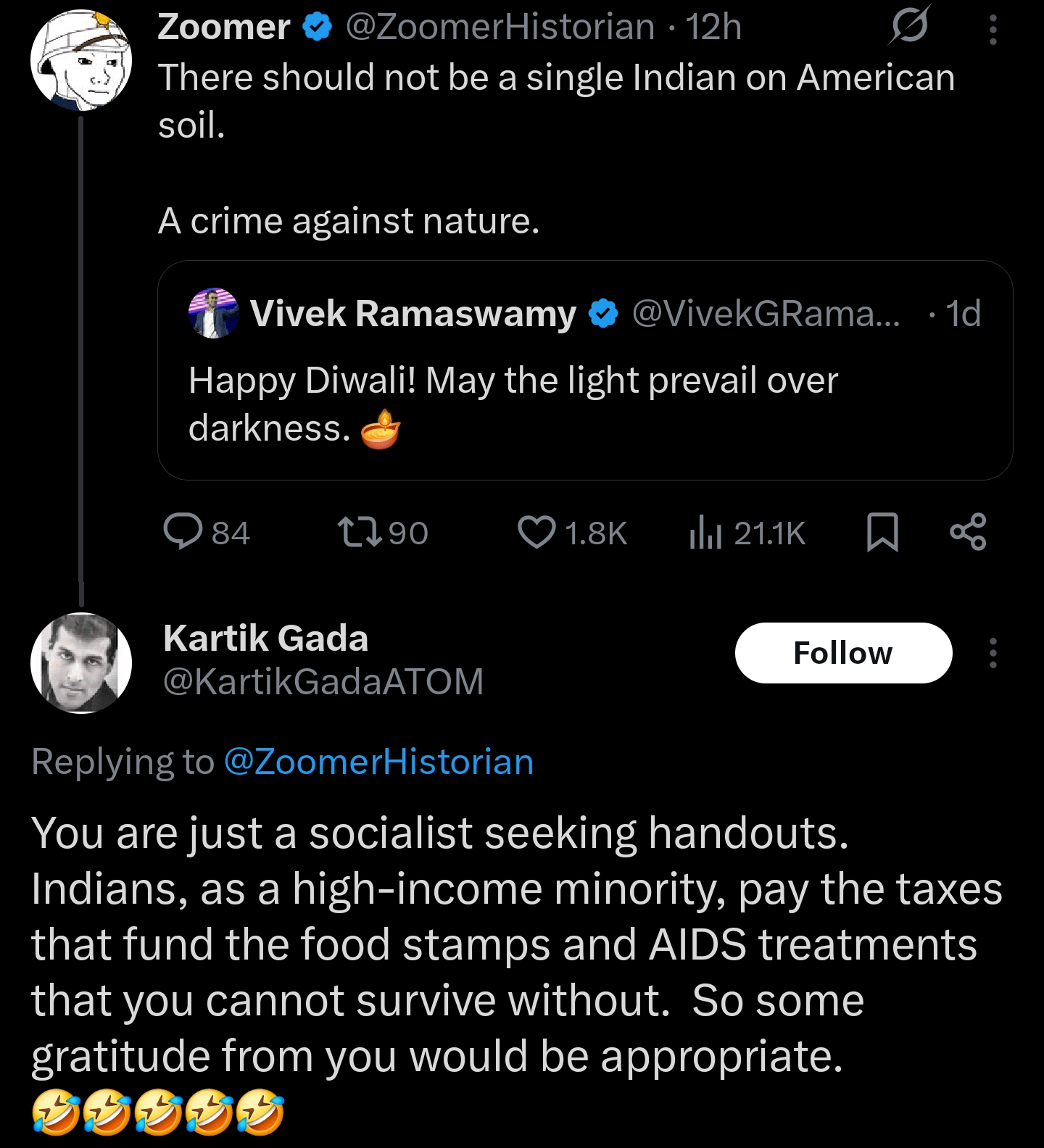Like the tweet via the heart icon

536,533
